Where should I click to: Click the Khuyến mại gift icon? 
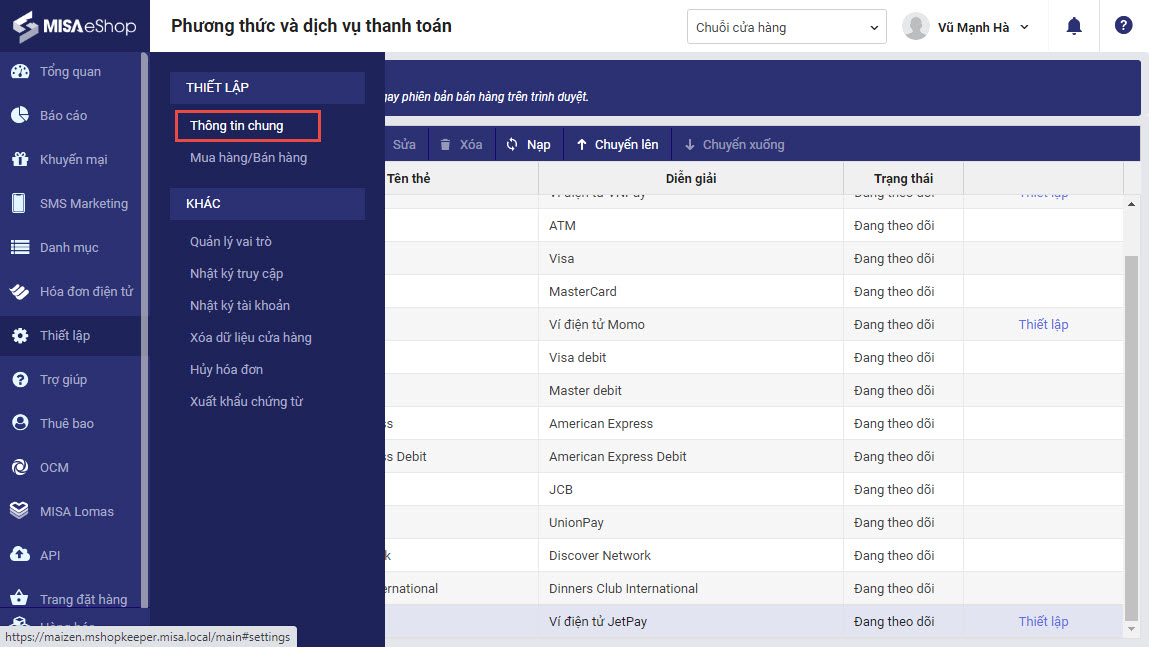pyautogui.click(x=19, y=160)
